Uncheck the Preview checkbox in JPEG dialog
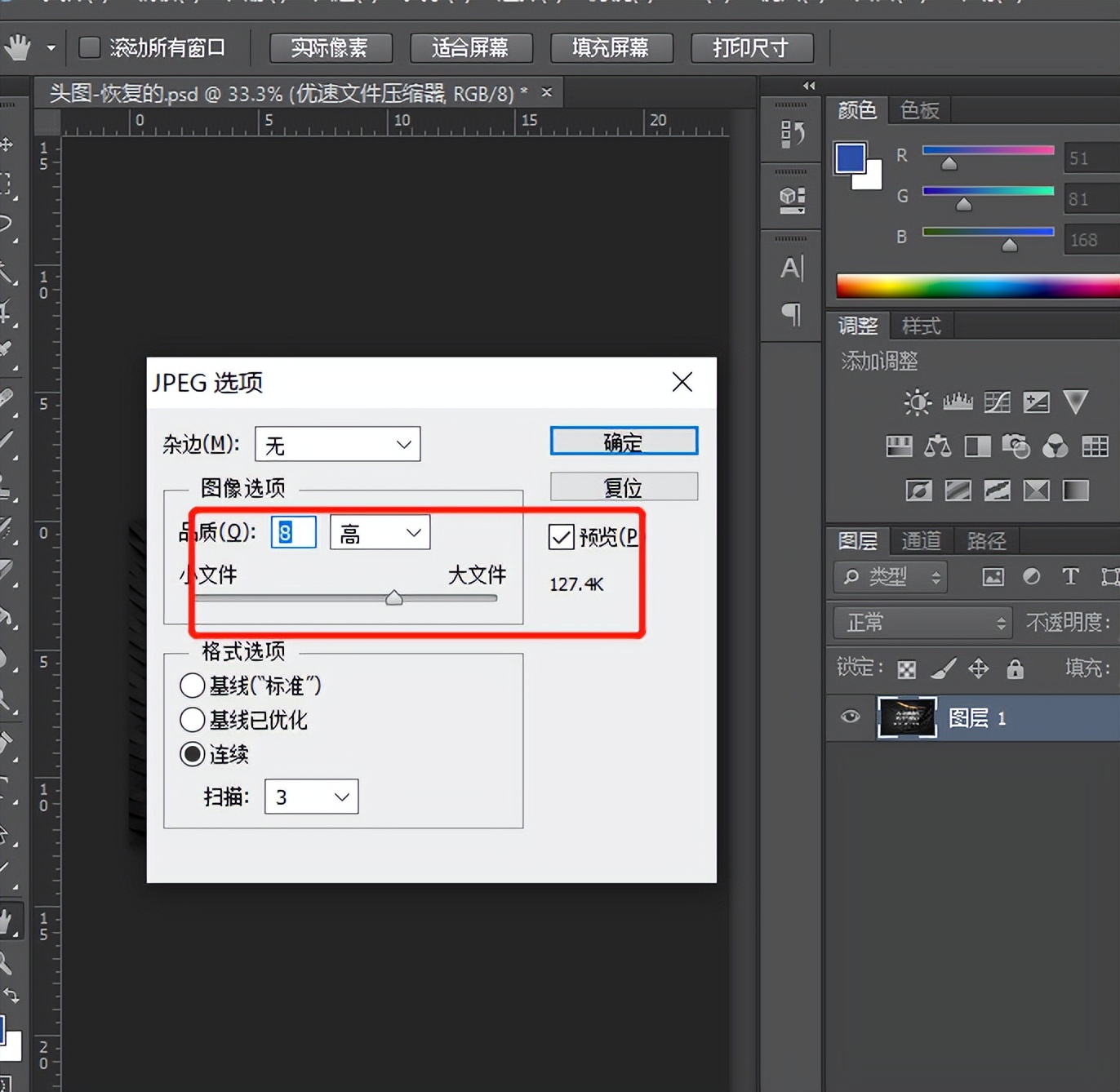The height and width of the screenshot is (1092, 1120). tap(562, 537)
